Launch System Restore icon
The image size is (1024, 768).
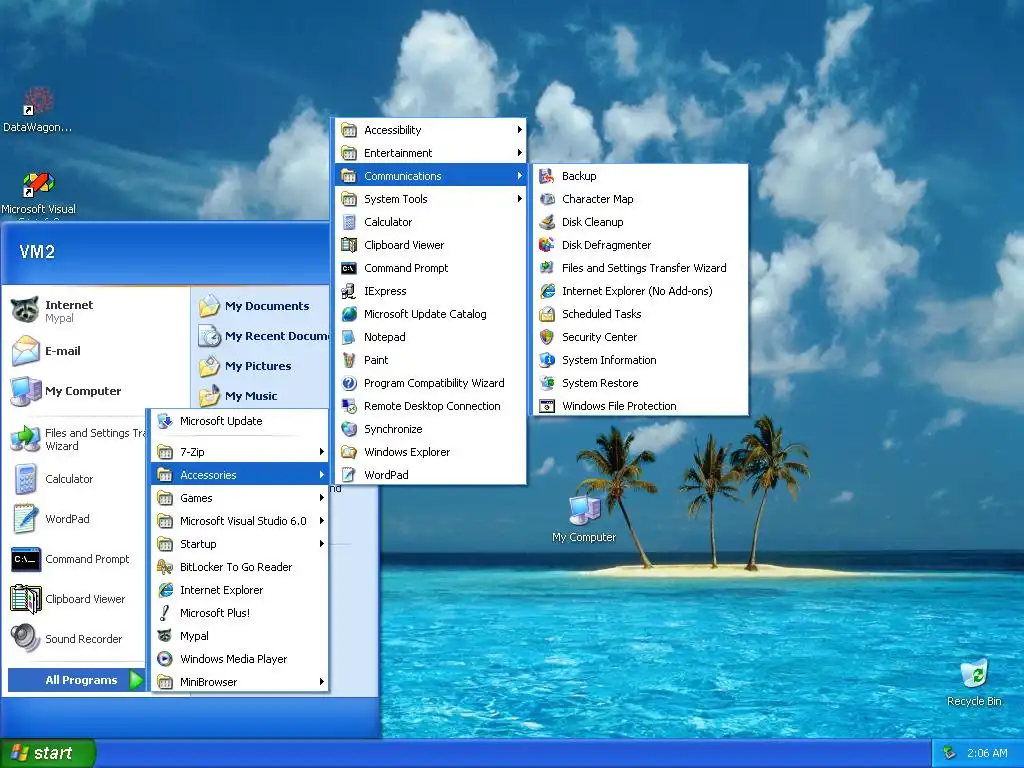click(547, 383)
